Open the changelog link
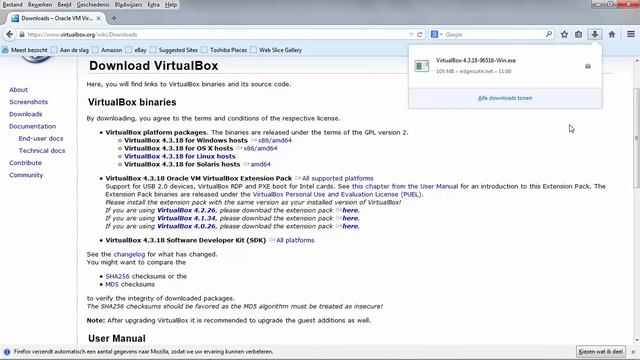Viewport: 640px width, 360px height. (129, 254)
